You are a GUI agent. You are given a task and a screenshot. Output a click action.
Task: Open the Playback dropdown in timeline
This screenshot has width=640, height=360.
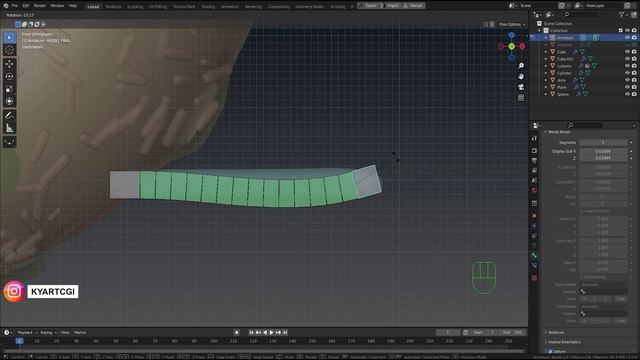pyautogui.click(x=27, y=333)
